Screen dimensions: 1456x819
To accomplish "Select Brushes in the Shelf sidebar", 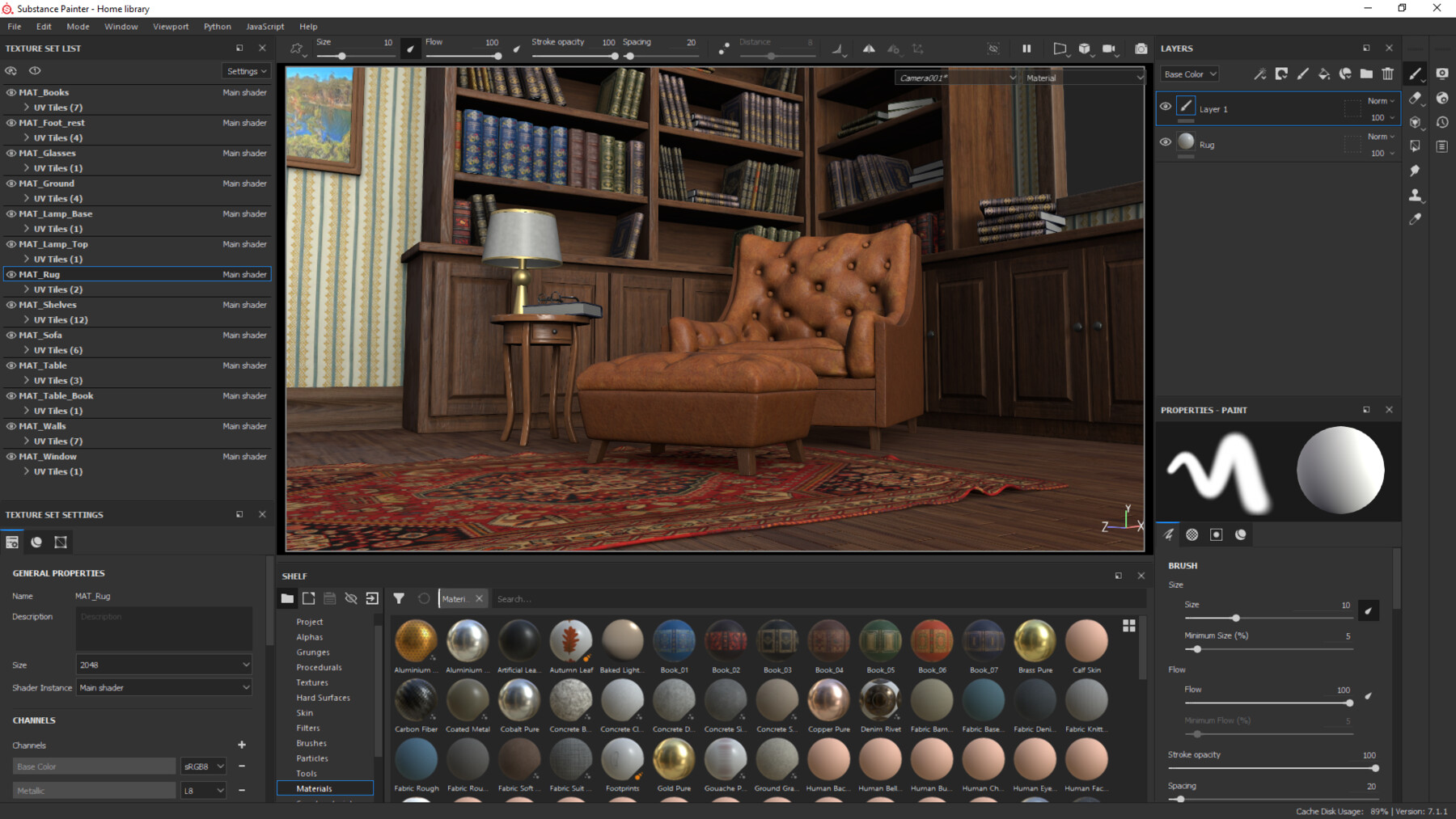I will 311,742.
